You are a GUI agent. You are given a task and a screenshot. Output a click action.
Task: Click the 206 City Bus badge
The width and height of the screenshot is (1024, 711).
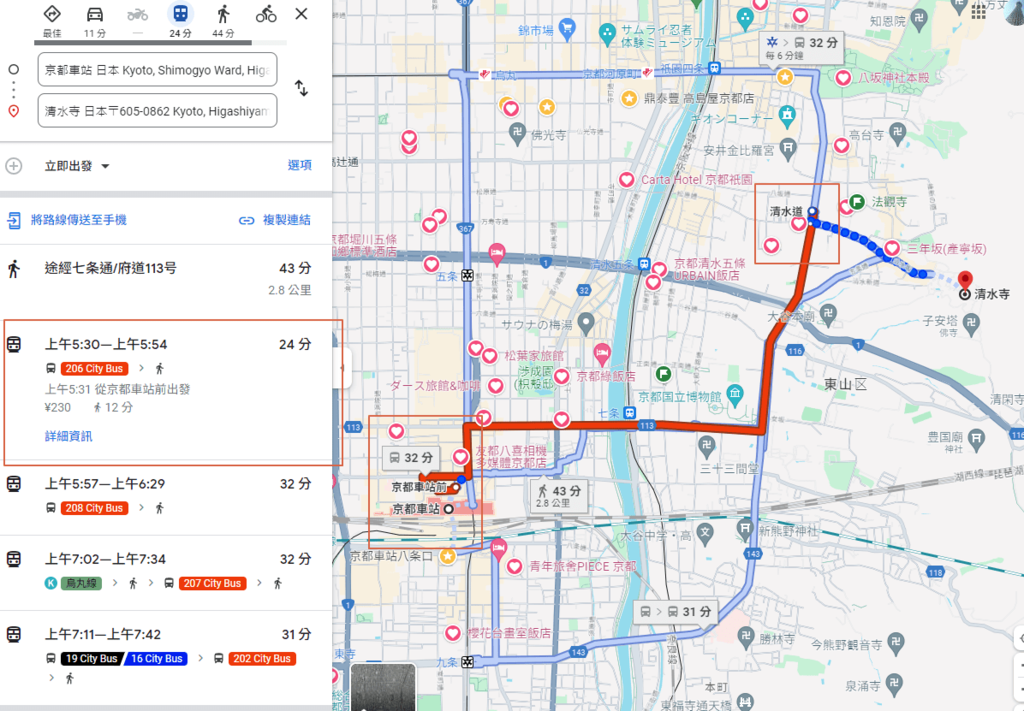click(94, 368)
